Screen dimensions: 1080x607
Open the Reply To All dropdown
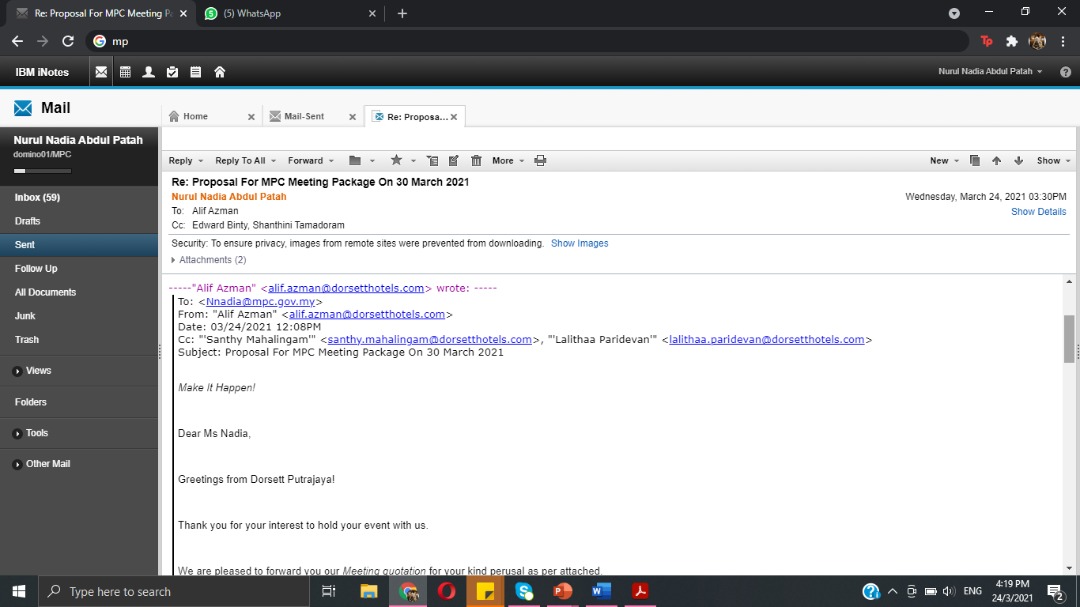[246, 161]
